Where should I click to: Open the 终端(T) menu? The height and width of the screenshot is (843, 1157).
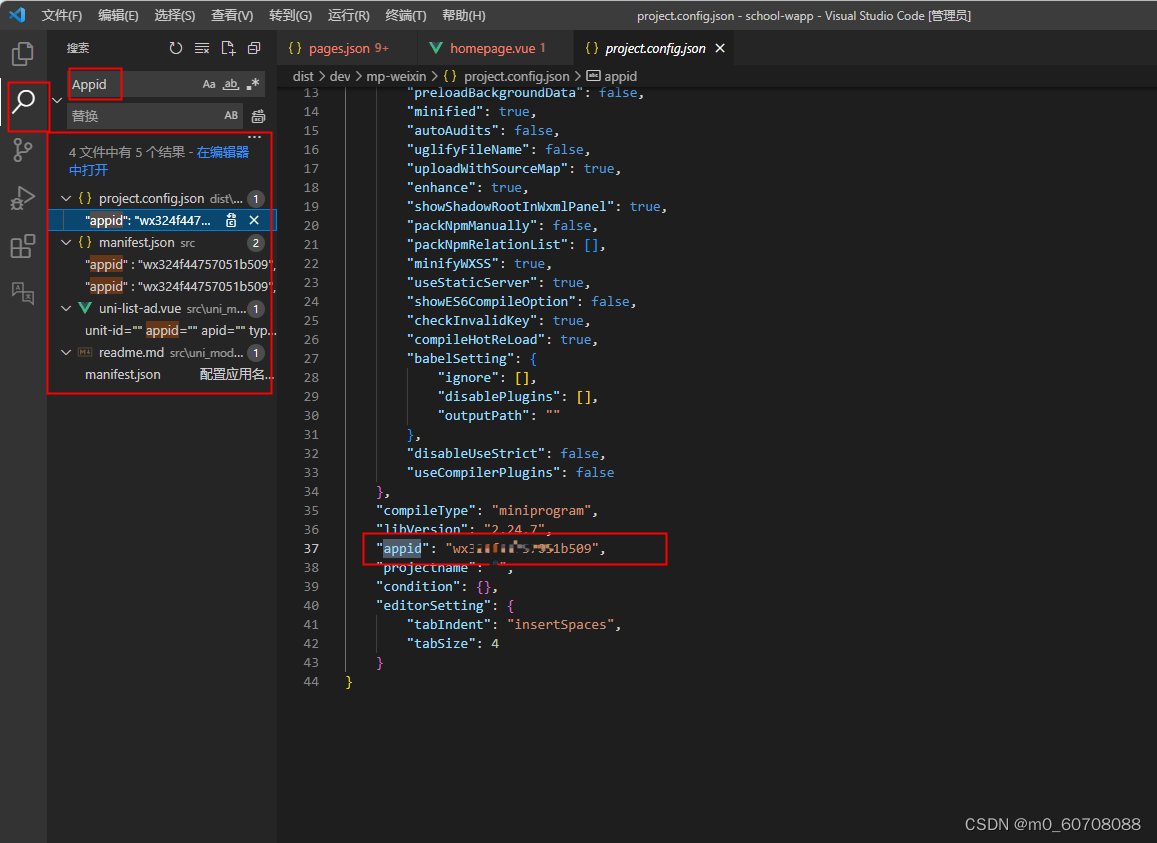[406, 15]
